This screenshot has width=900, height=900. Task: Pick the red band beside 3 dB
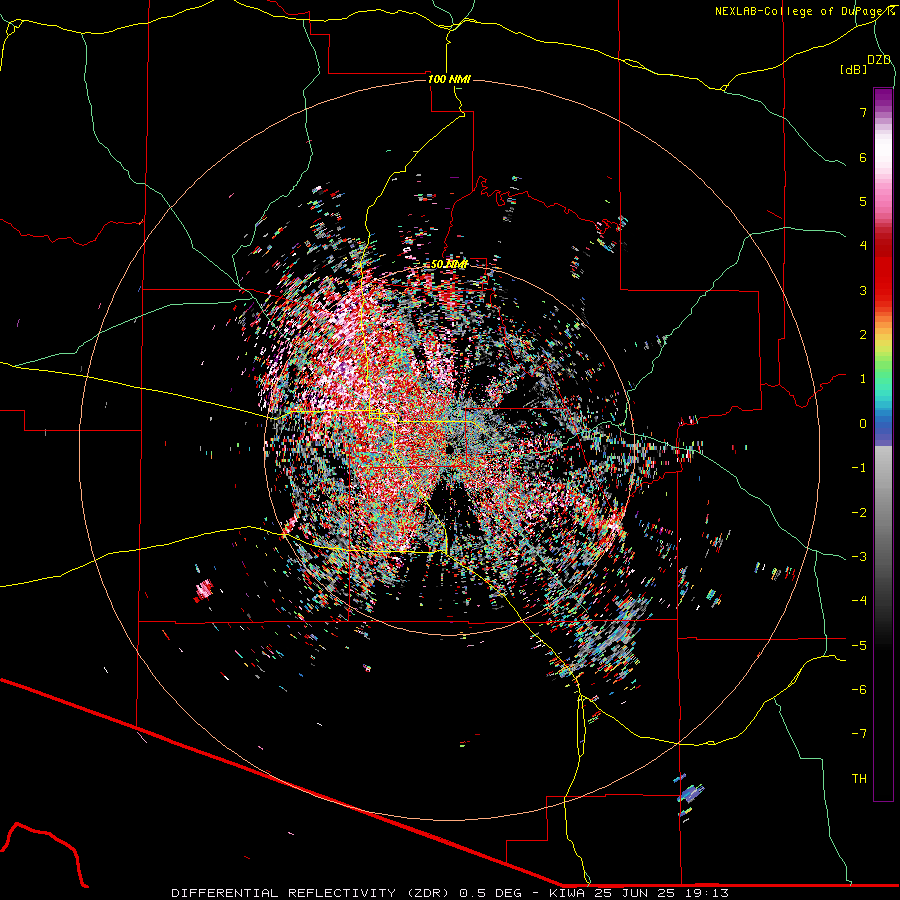pyautogui.click(x=883, y=290)
